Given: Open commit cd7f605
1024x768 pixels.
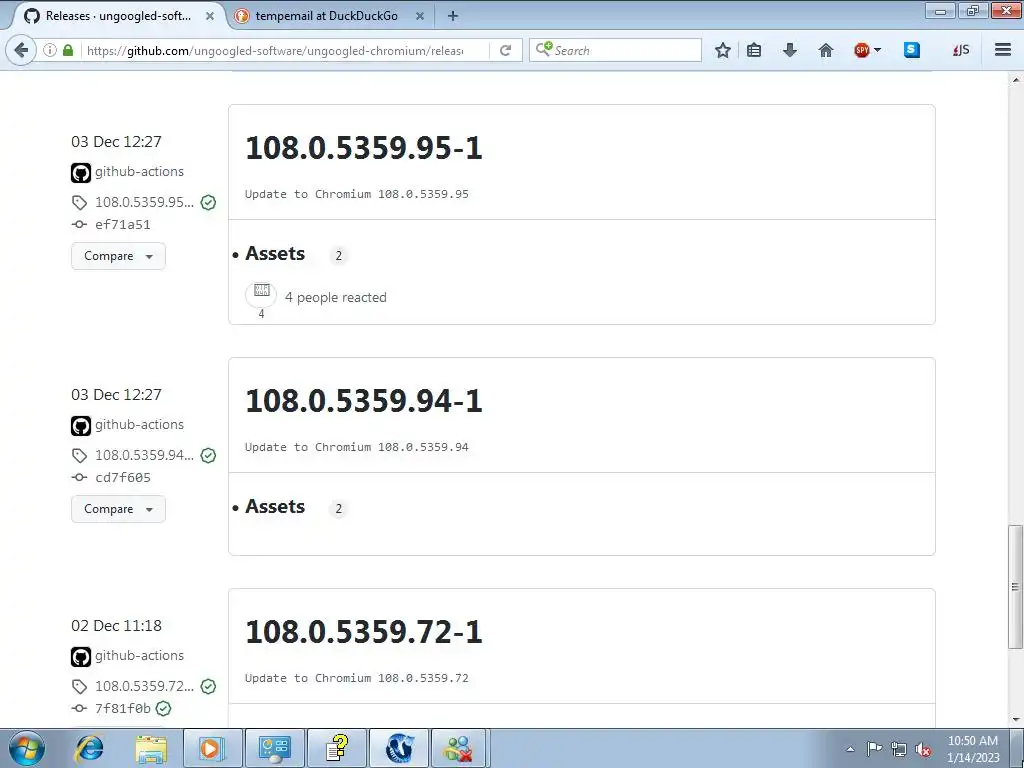Looking at the screenshot, I should pos(123,477).
